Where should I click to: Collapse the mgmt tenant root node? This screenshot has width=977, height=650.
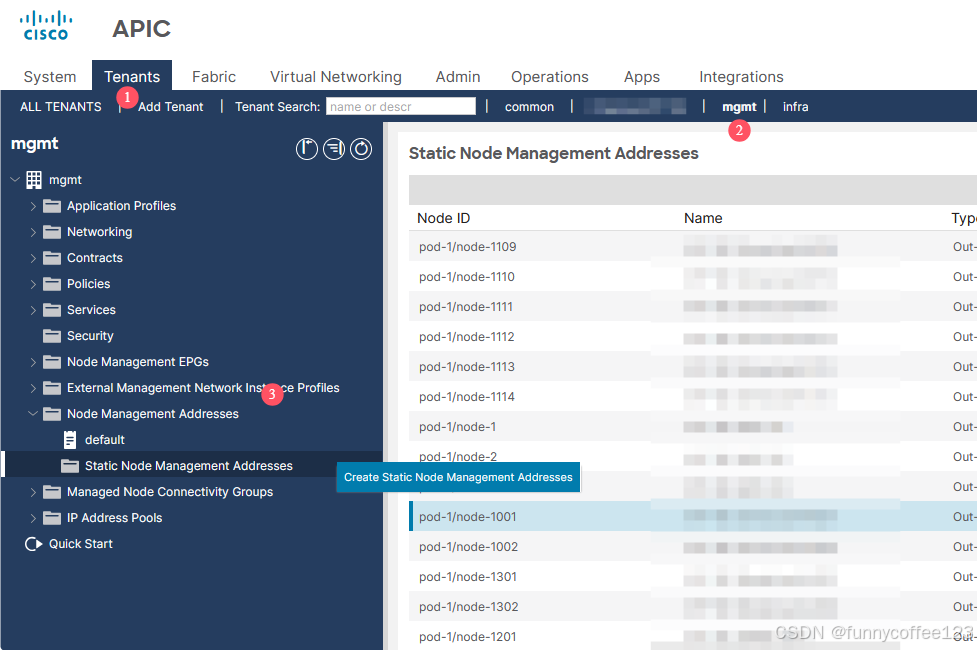16,179
